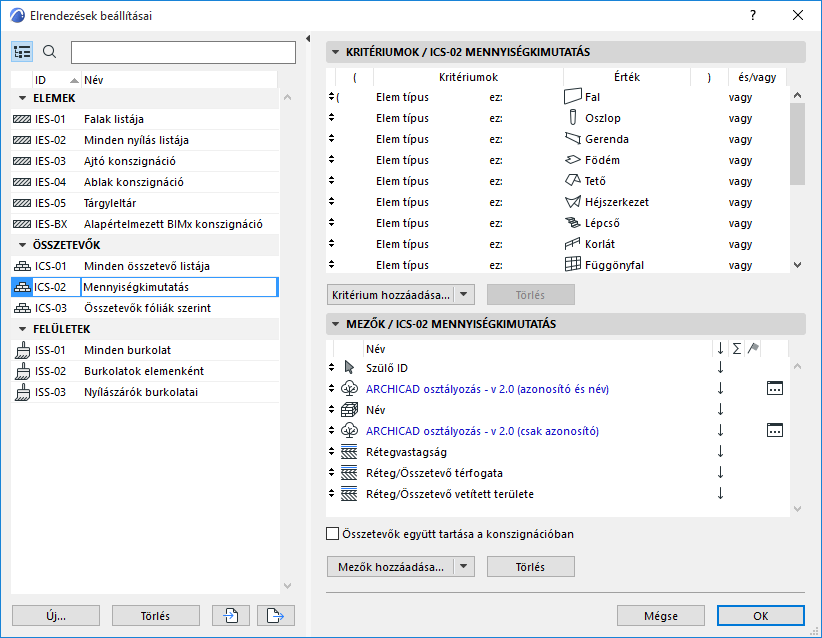Screen dimensions: 822x638
Task: Open options icon for first ARCHICAD osztályozás field
Action: [775, 389]
